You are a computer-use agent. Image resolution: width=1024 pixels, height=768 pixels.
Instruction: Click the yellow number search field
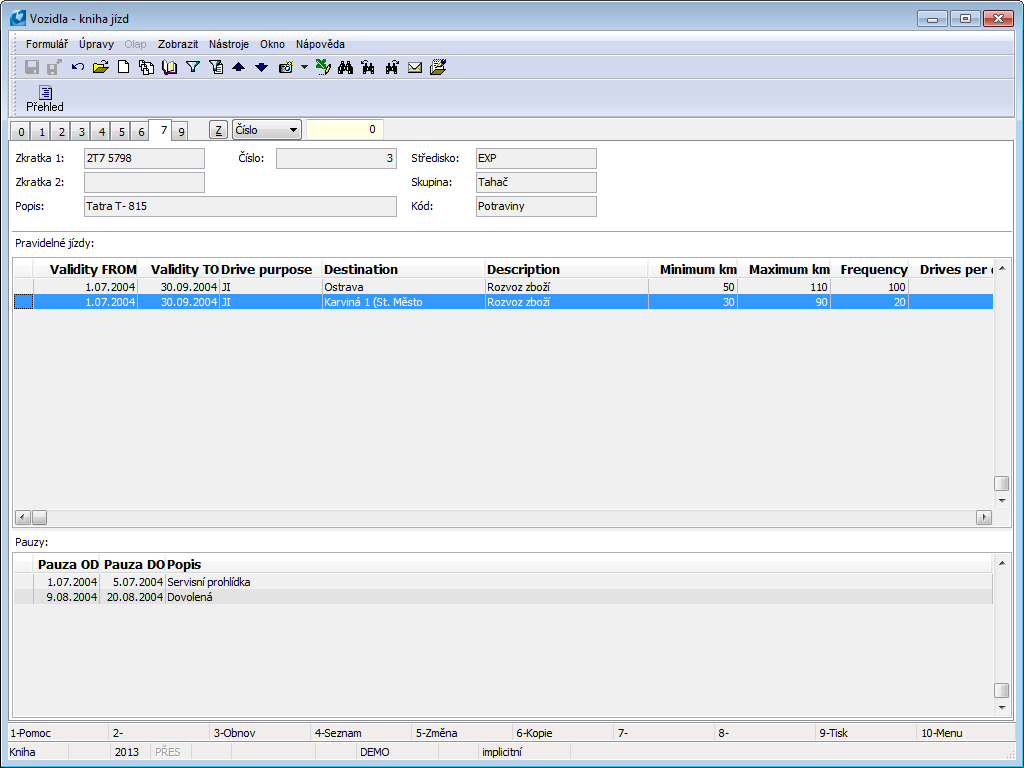[x=344, y=130]
